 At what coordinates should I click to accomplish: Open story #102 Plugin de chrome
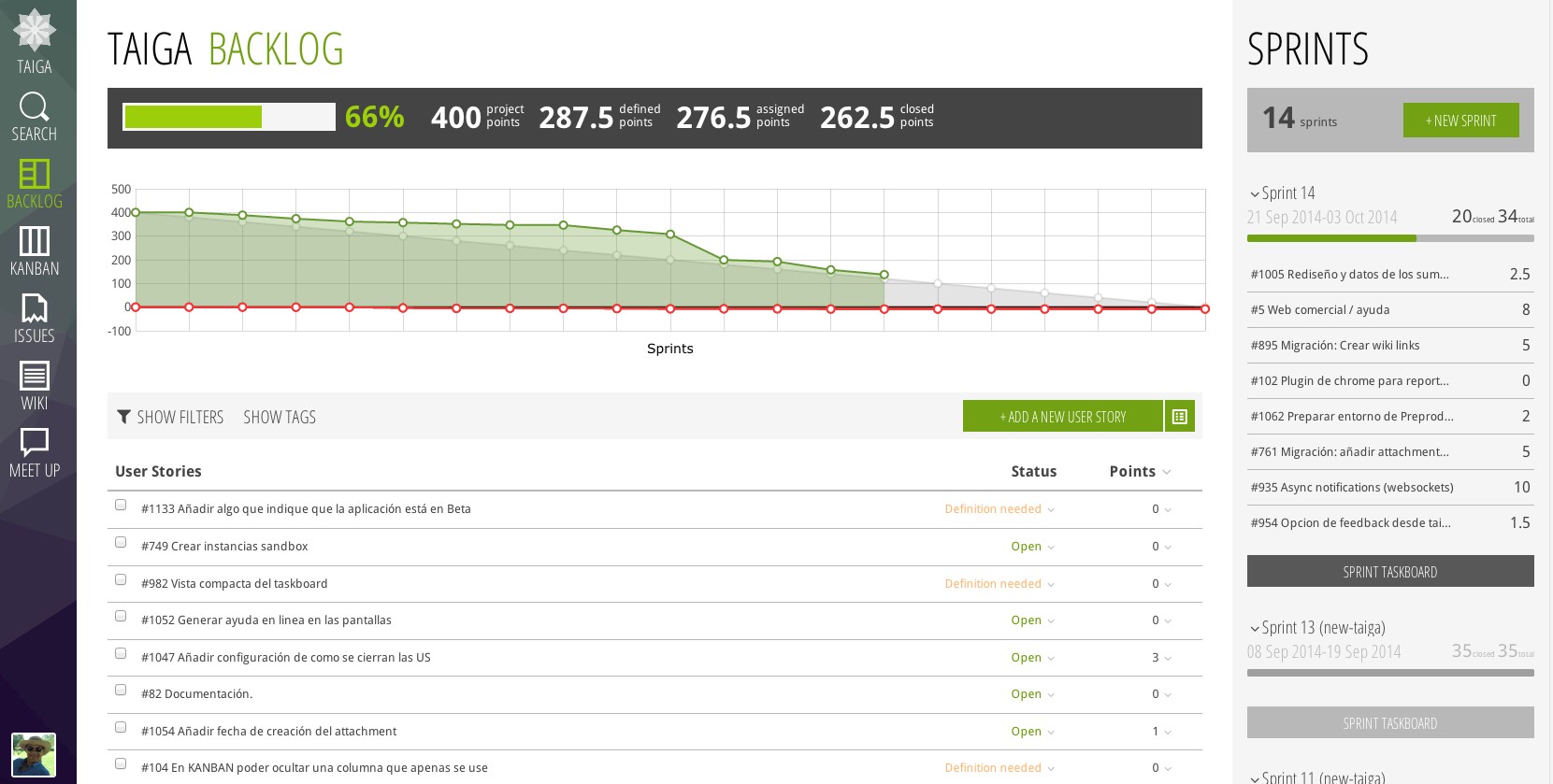click(x=1349, y=381)
